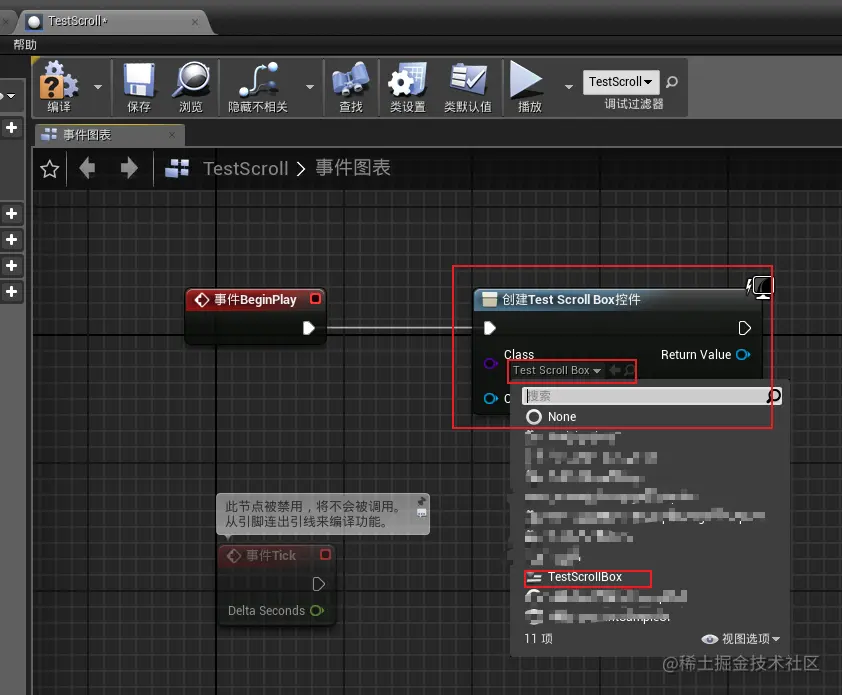Toggle 隐藏不相关 hide unrelated nodes
Viewport: 842px width, 695px height.
click(258, 87)
